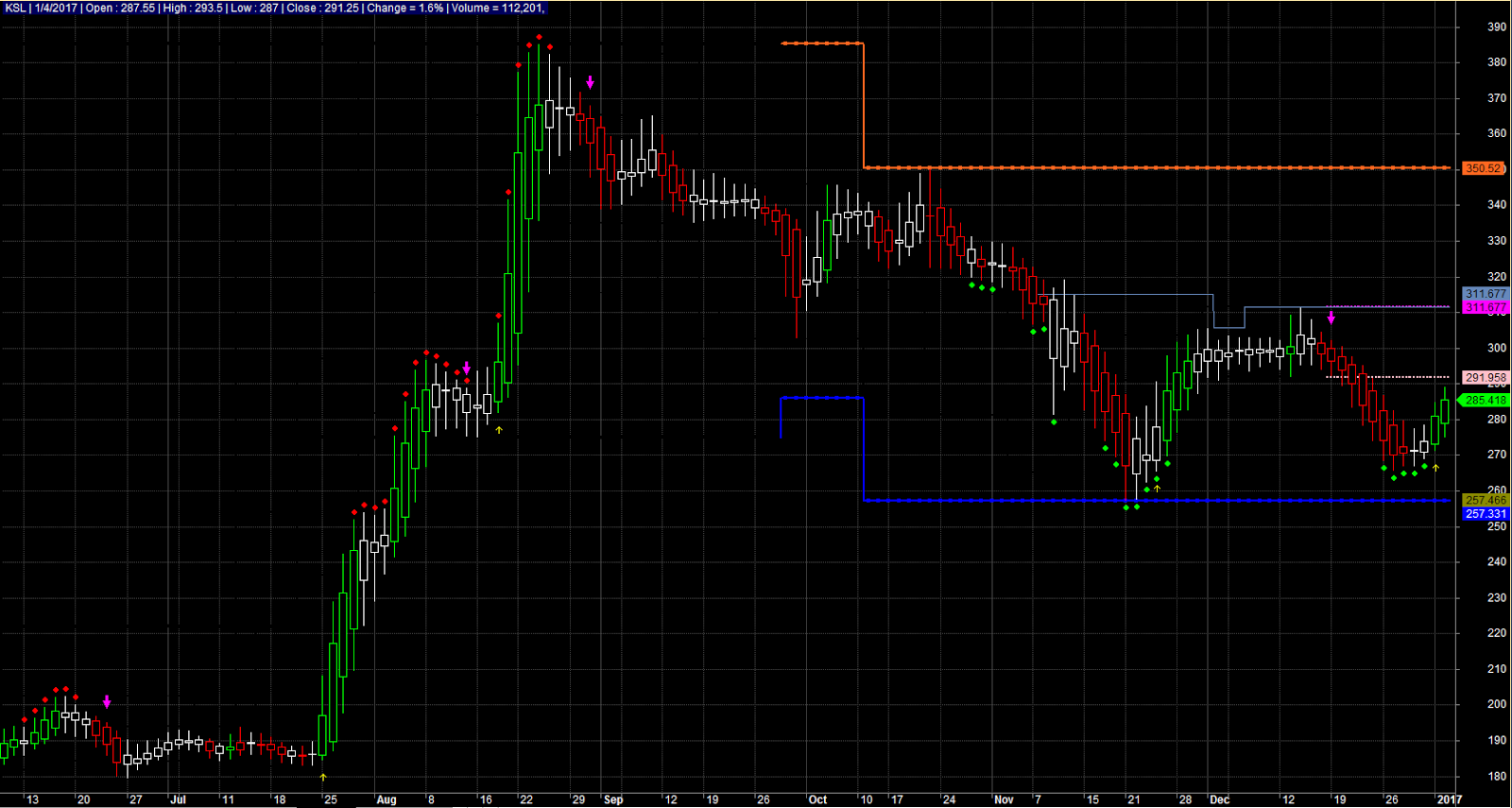Screen dimensions: 1512x808
Task: Click the 370 value on the price axis
Action: tap(1497, 98)
